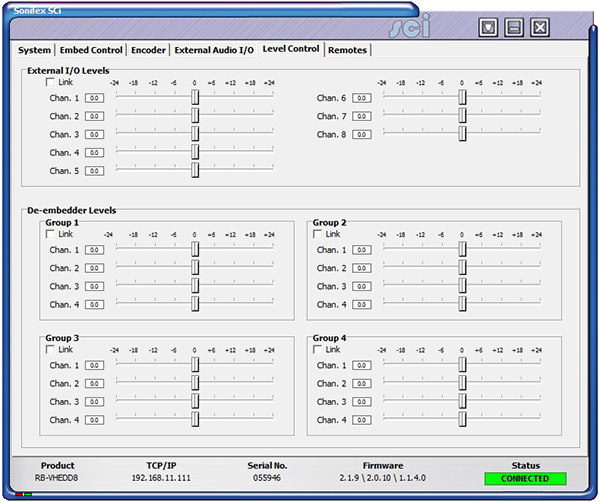The height and width of the screenshot is (502, 600).
Task: Switch to the System tab
Action: click(x=34, y=50)
